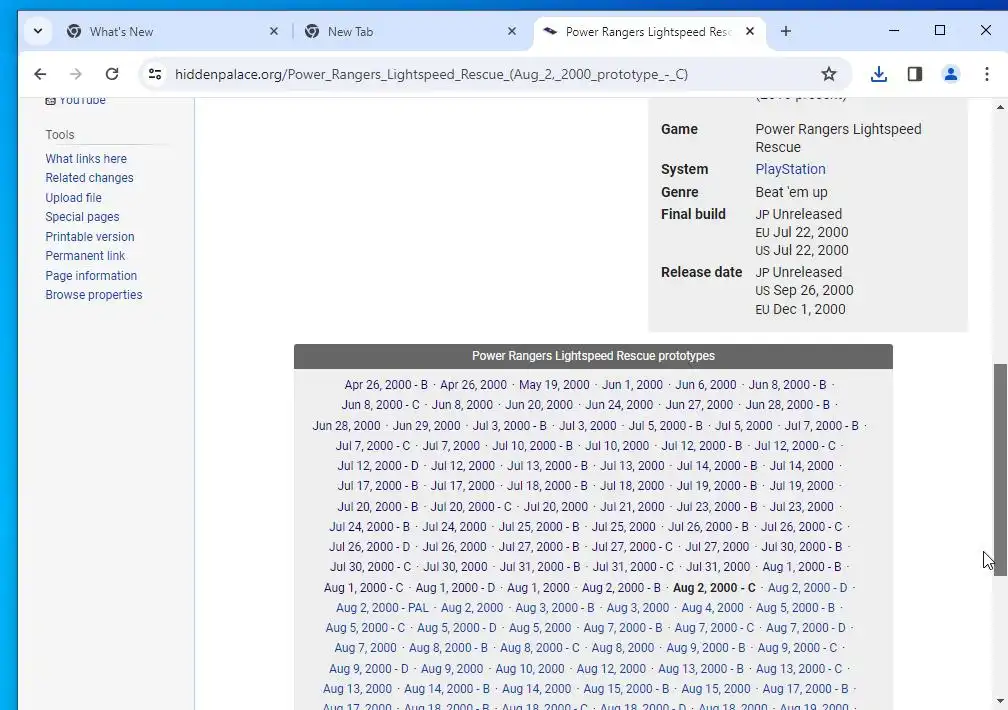Screen dimensions: 1008x710
Task: Open the Jun 1, 2000 prototype link
Action: (x=632, y=385)
